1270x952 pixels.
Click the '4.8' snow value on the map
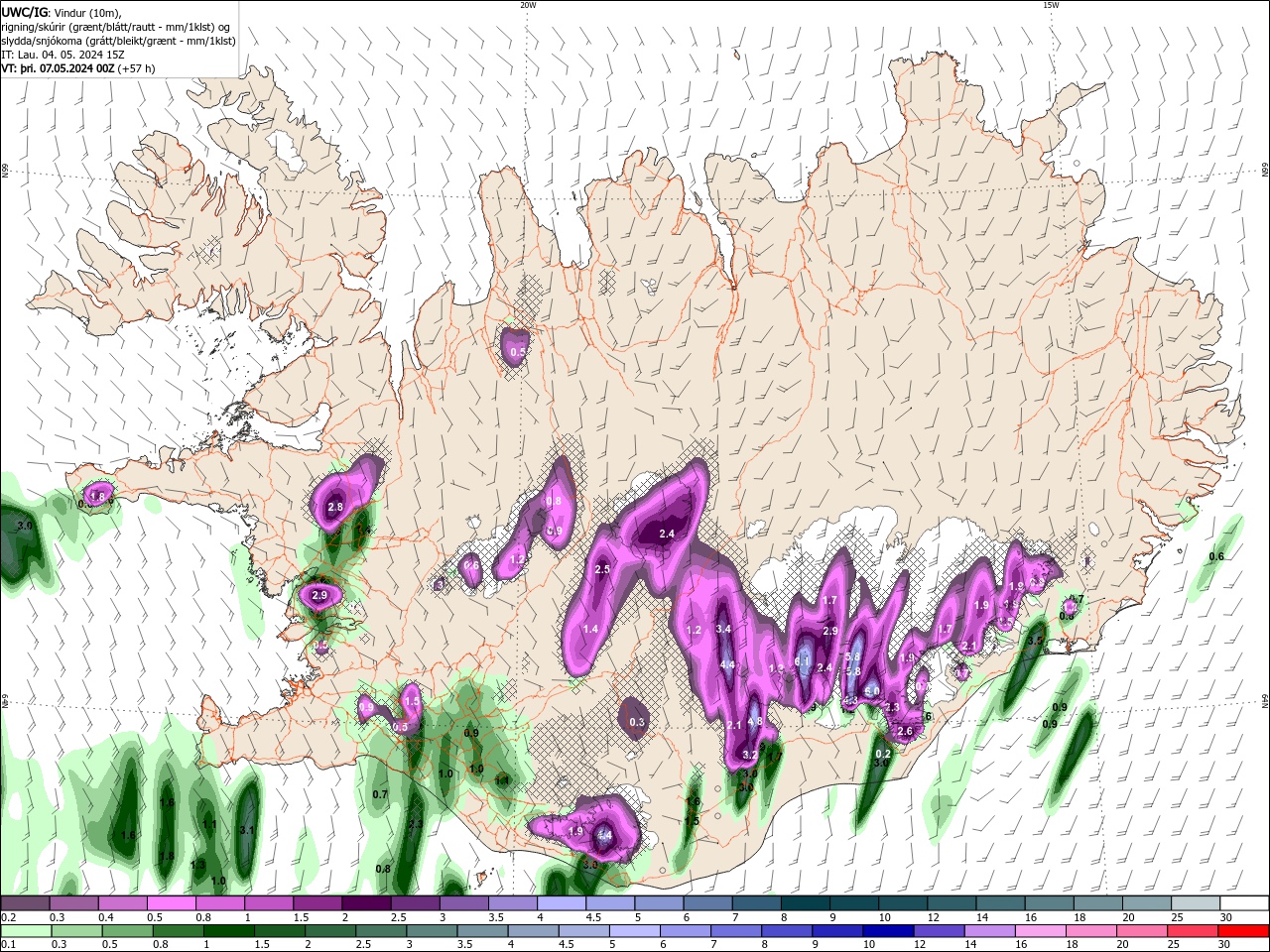[755, 721]
